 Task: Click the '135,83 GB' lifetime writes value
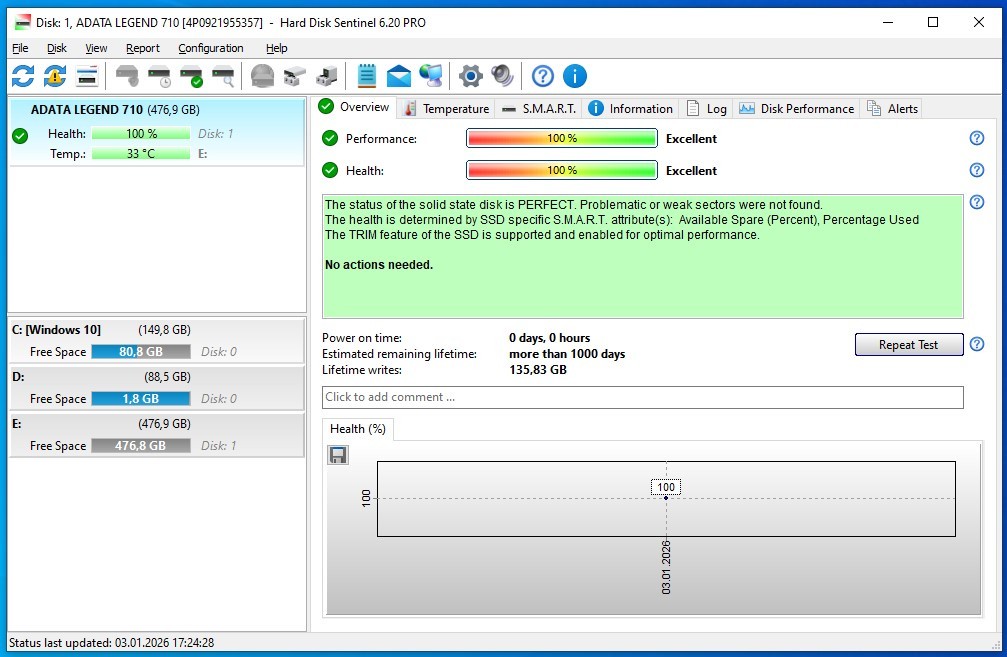tap(538, 370)
